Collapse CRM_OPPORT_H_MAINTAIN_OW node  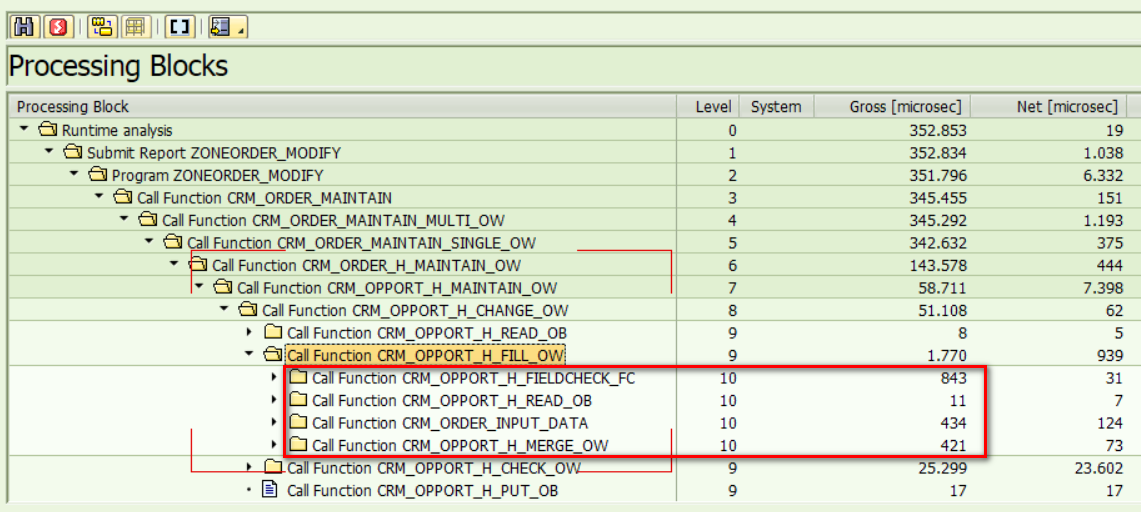point(199,287)
